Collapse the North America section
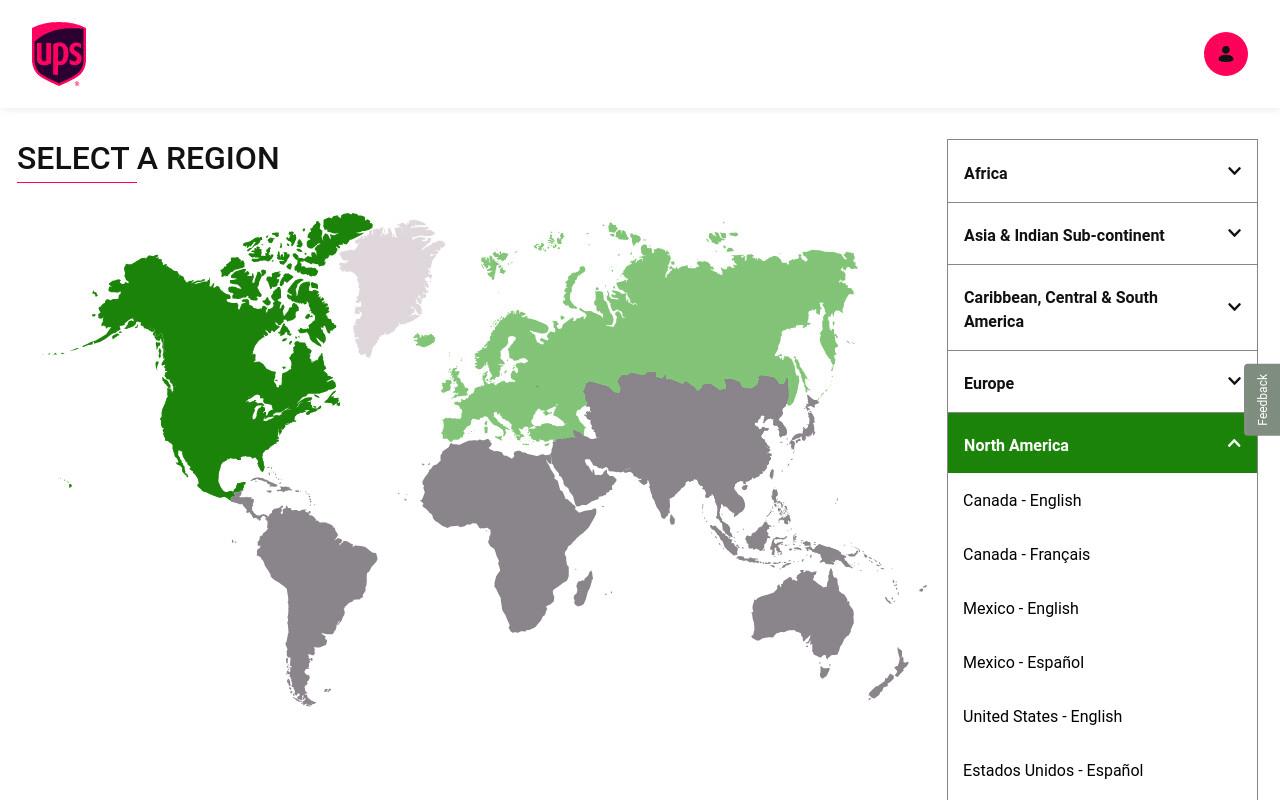This screenshot has height=800, width=1280. pyautogui.click(x=1102, y=443)
